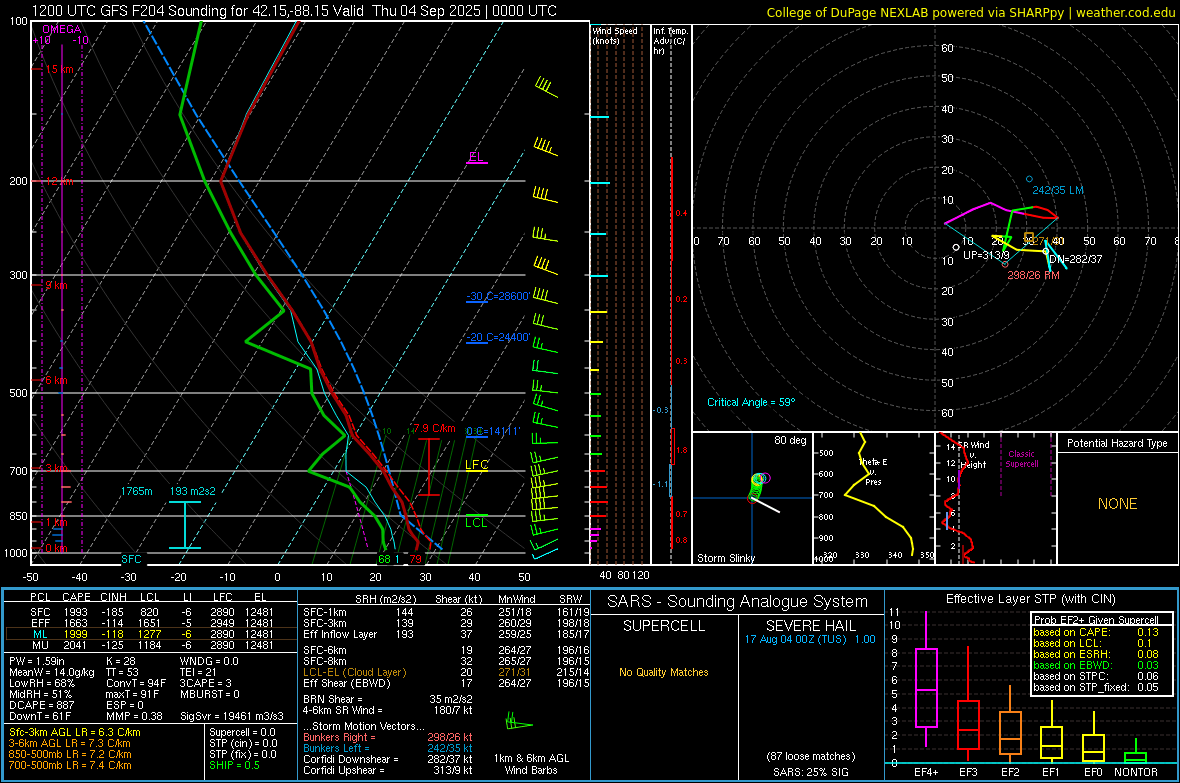
Task: Click the NONE hazard type text
Action: pos(1117,504)
